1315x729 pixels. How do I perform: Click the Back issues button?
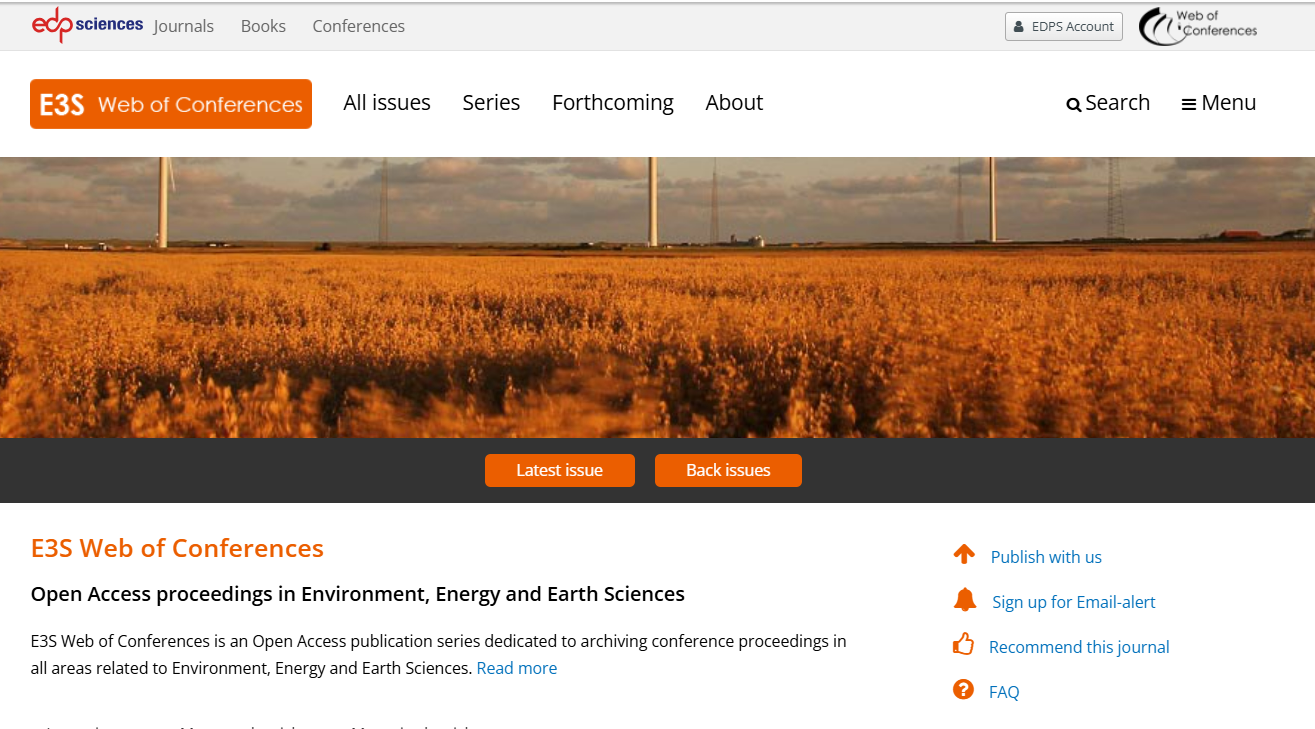728,470
